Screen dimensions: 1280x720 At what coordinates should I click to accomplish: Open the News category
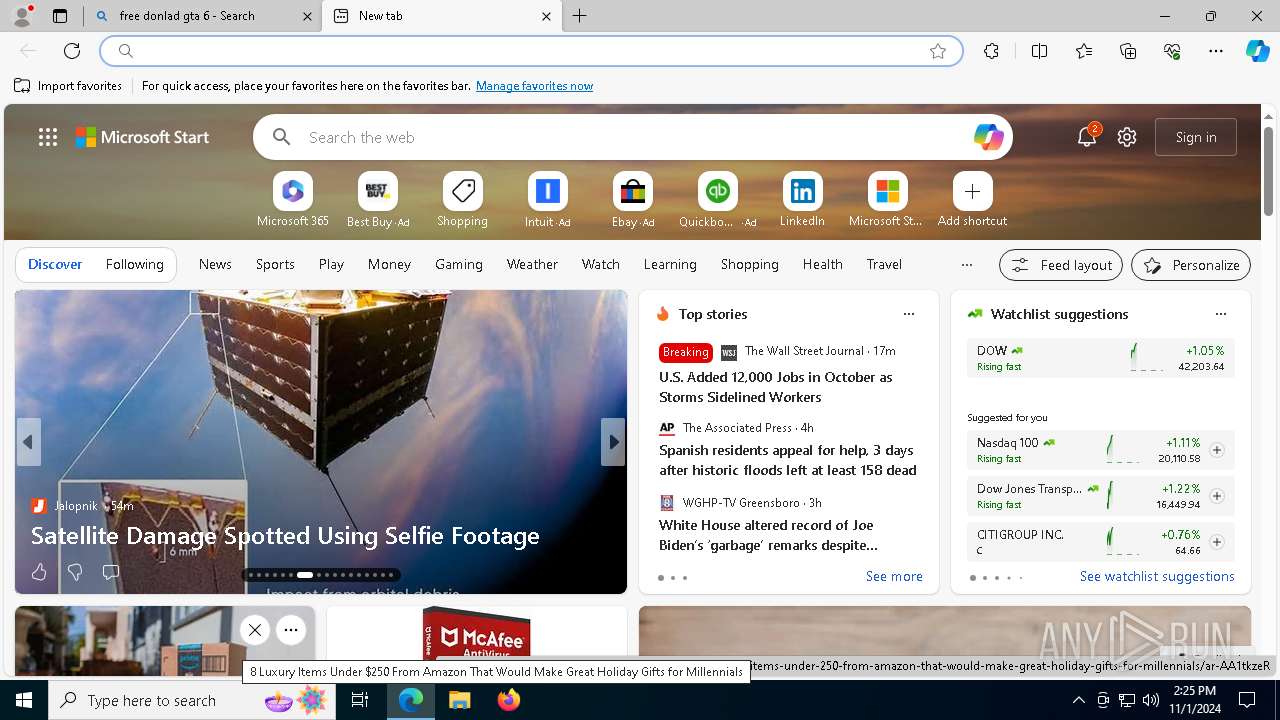[215, 264]
